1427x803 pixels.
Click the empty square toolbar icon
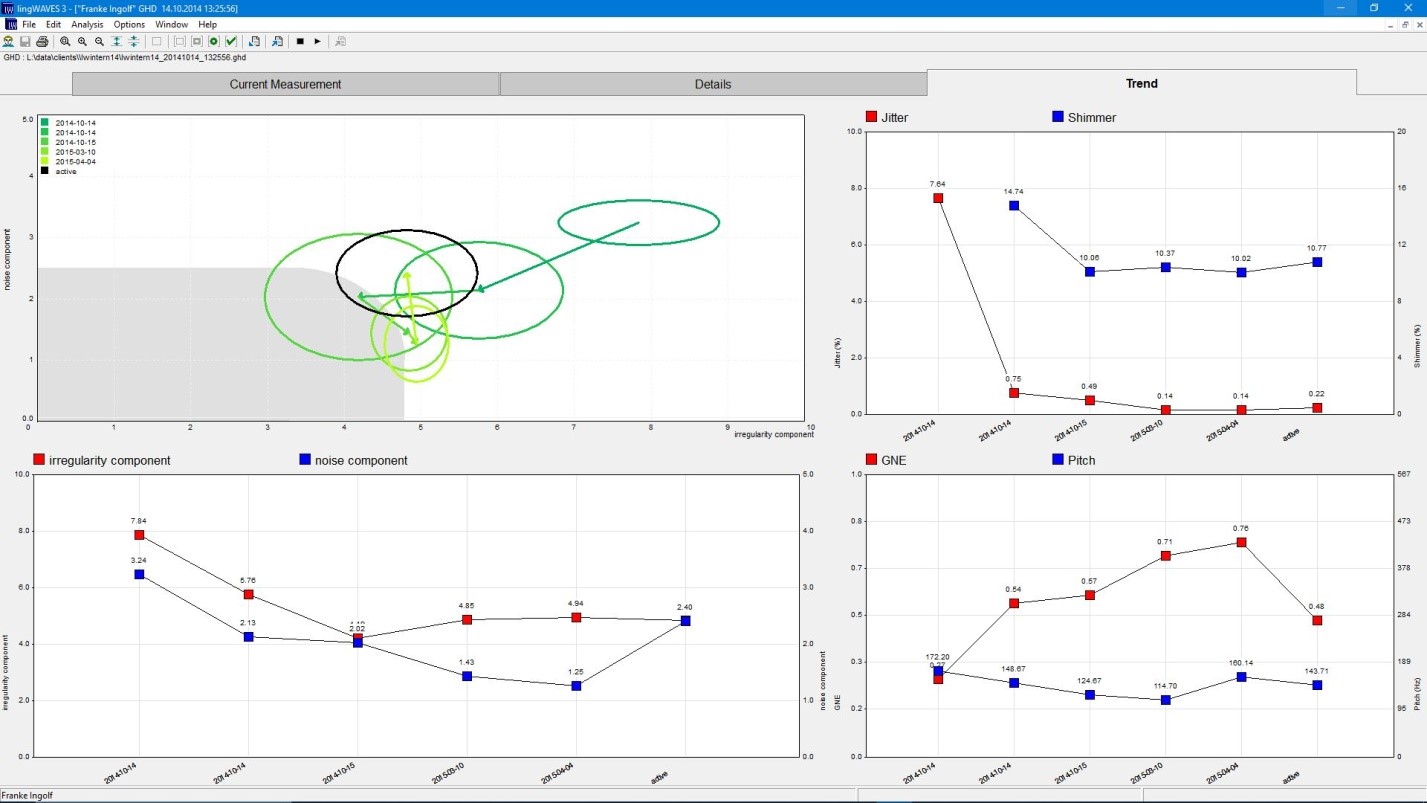point(156,41)
